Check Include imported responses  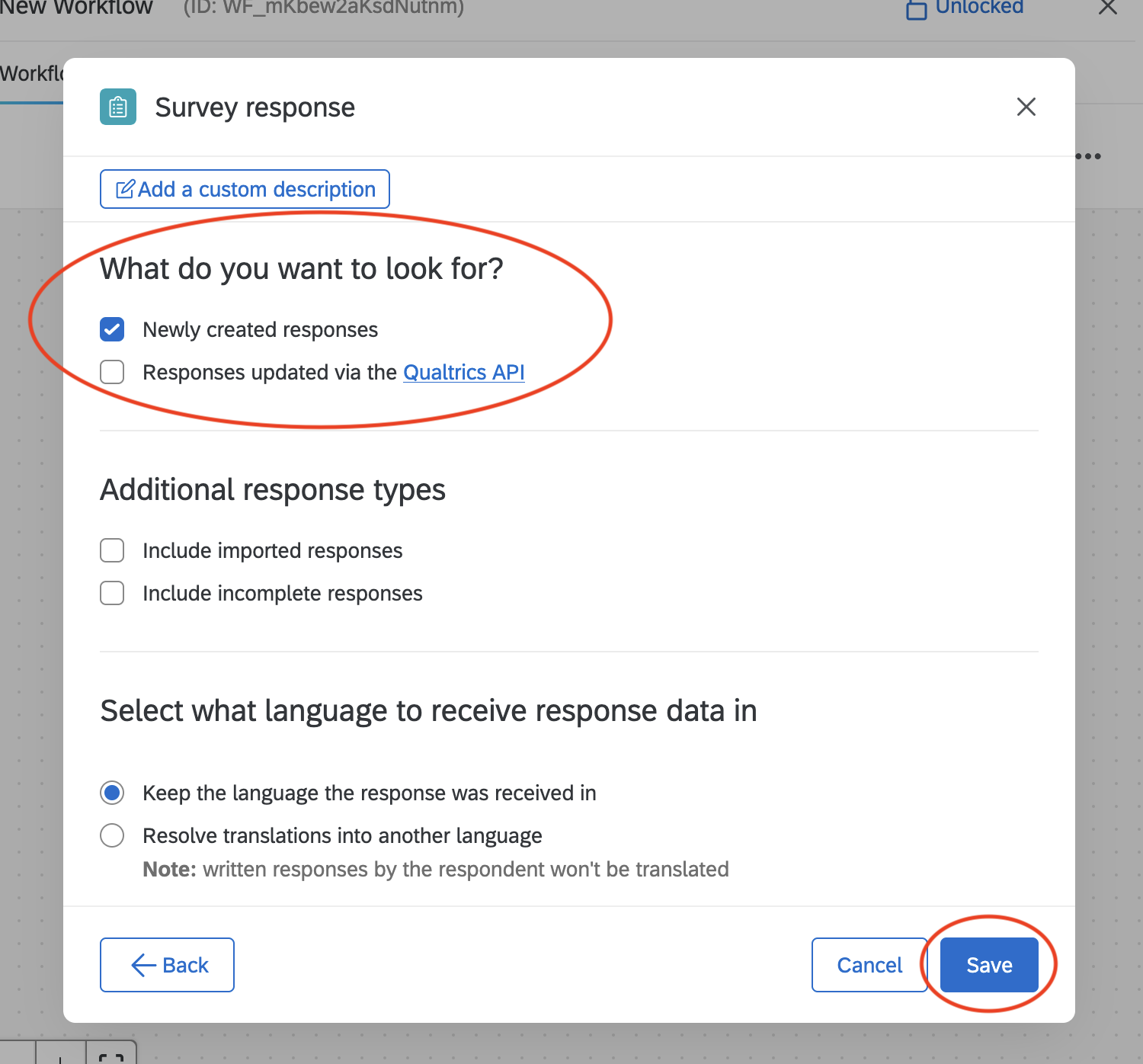click(112, 550)
